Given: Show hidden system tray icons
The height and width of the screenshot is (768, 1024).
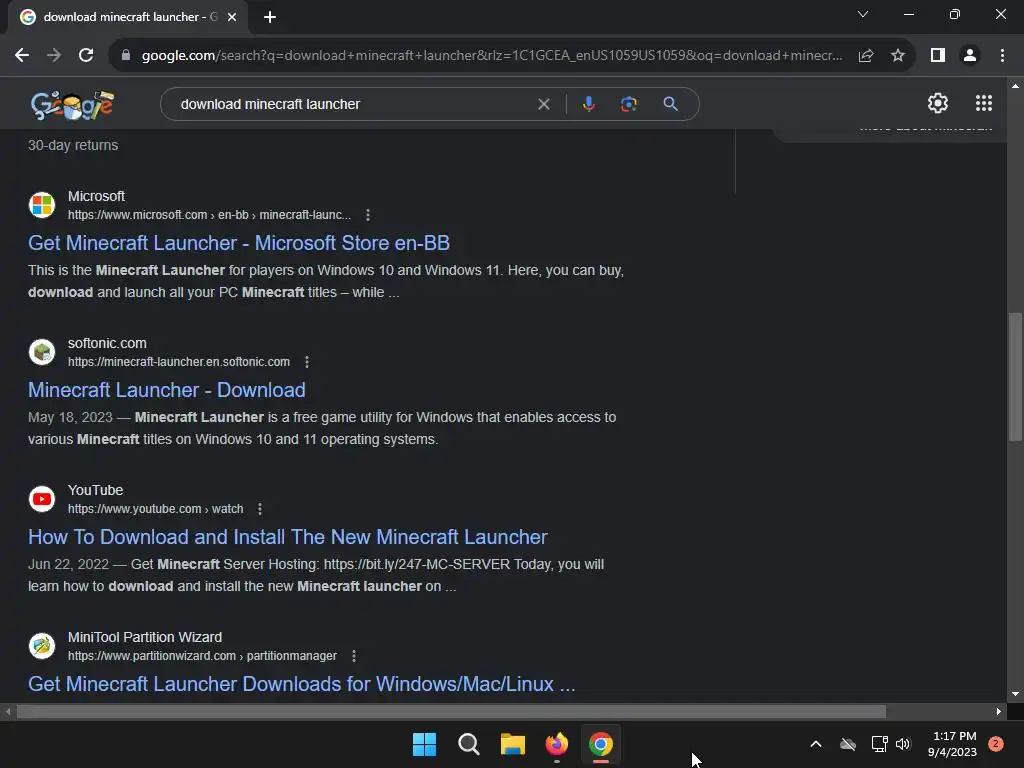Looking at the screenshot, I should click(816, 744).
